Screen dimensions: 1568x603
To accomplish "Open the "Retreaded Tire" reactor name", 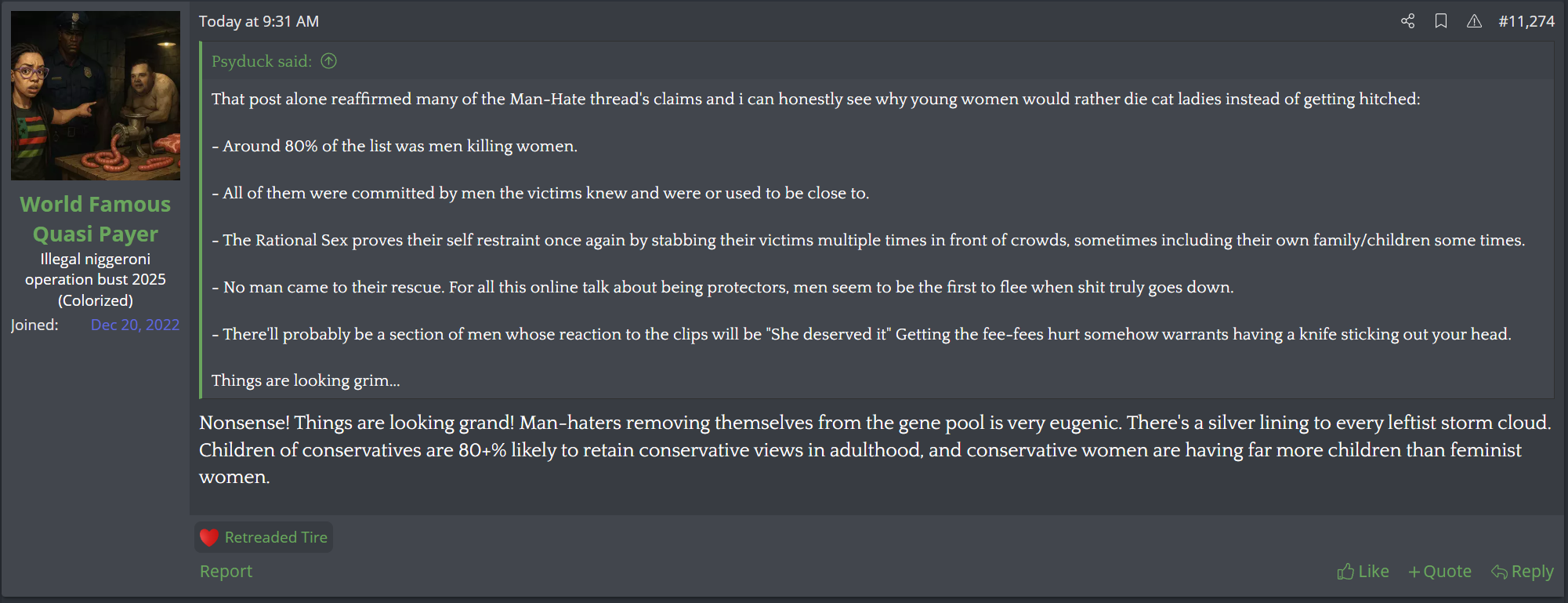I will [x=276, y=537].
